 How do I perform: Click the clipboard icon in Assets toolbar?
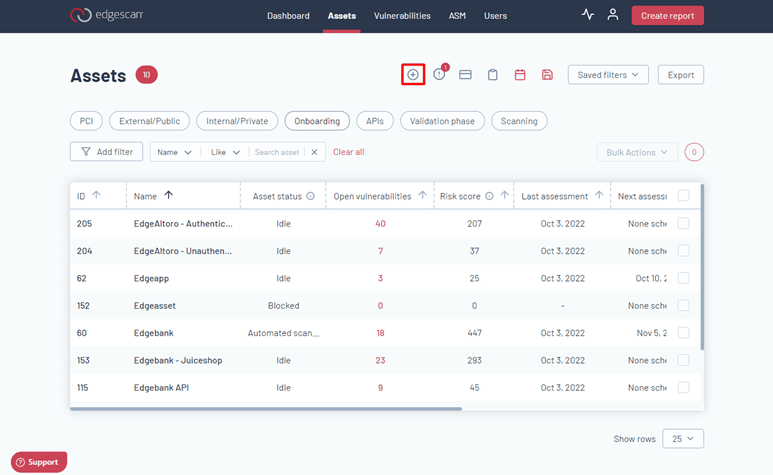point(492,74)
